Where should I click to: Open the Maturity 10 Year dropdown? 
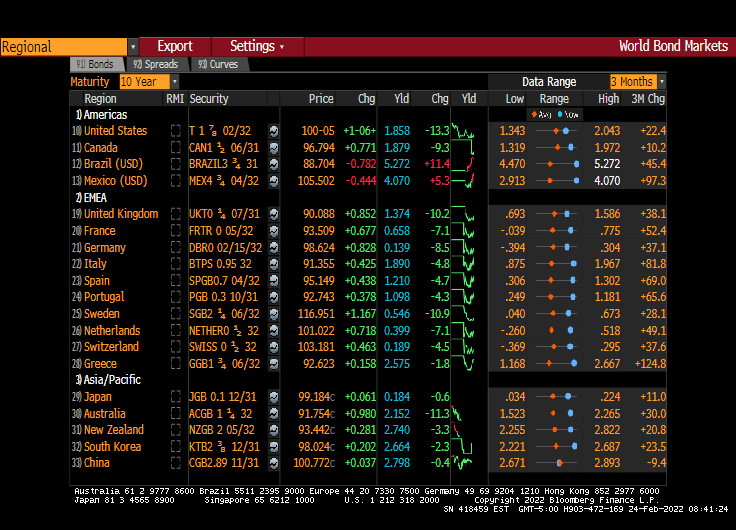pyautogui.click(x=174, y=82)
